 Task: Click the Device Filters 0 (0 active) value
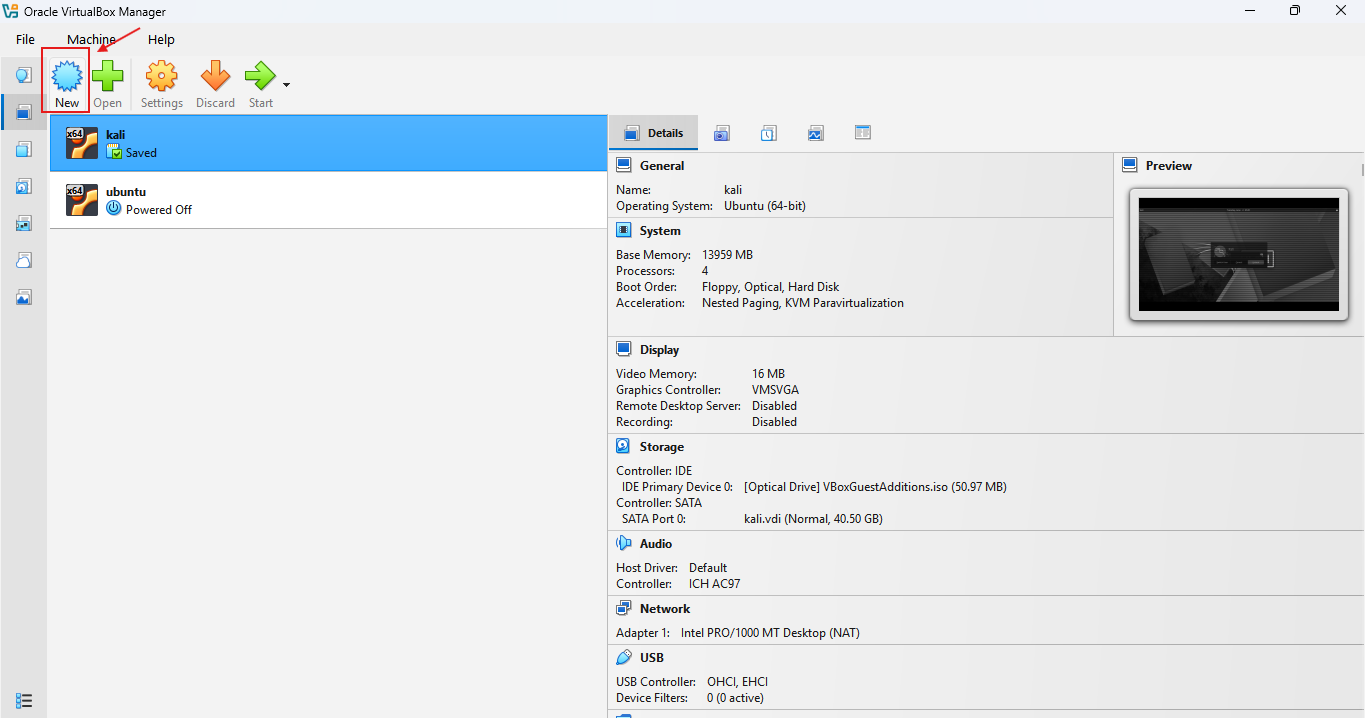(x=735, y=698)
